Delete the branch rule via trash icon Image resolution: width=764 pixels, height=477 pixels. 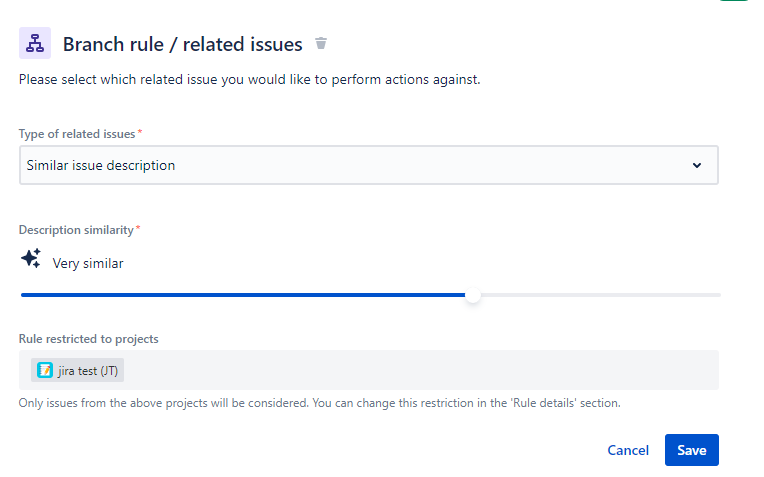(x=321, y=44)
